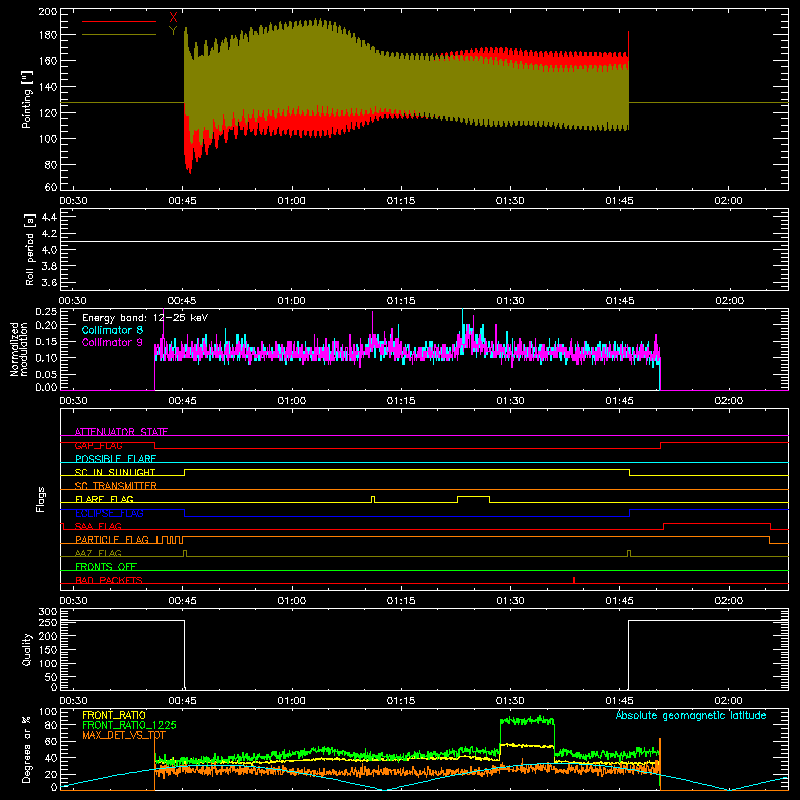Click the green FRONT_RATIO_1225 plateau near 01:30

point(527,720)
